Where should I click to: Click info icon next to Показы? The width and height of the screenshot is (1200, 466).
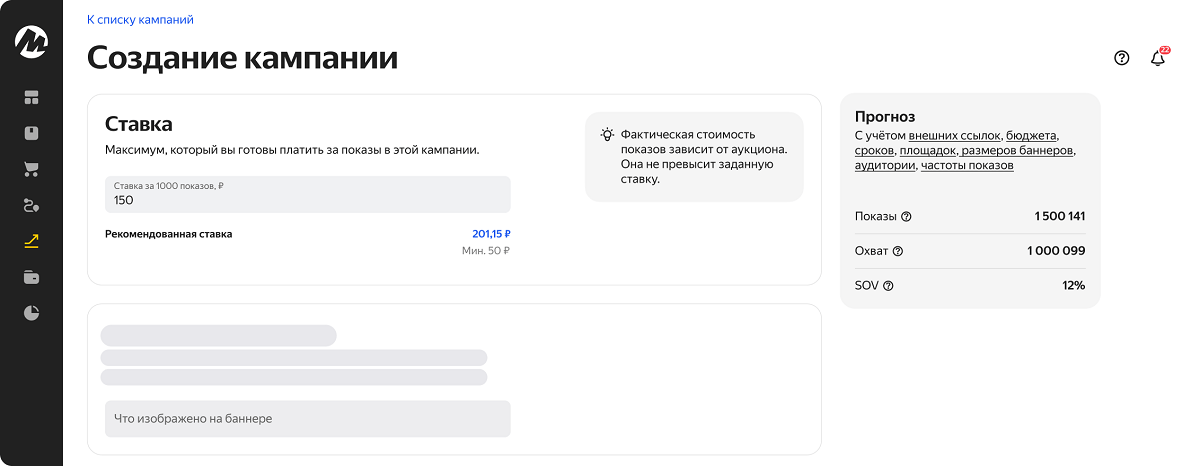pos(906,217)
